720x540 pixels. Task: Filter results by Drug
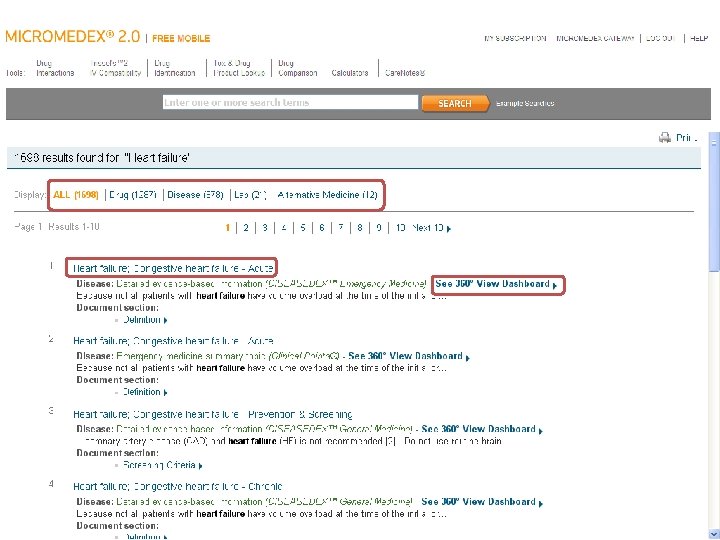(x=133, y=195)
